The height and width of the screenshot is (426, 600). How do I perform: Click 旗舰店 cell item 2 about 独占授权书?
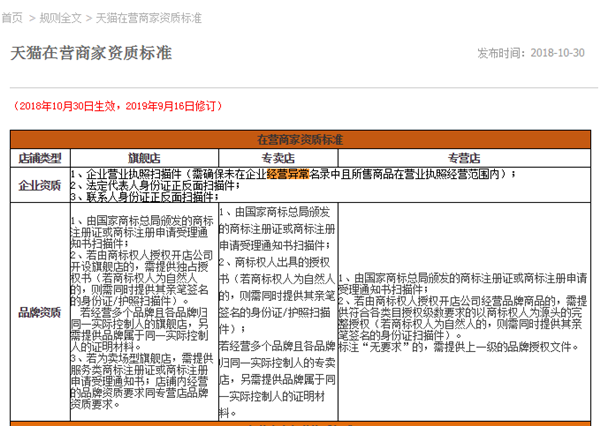click(x=142, y=278)
